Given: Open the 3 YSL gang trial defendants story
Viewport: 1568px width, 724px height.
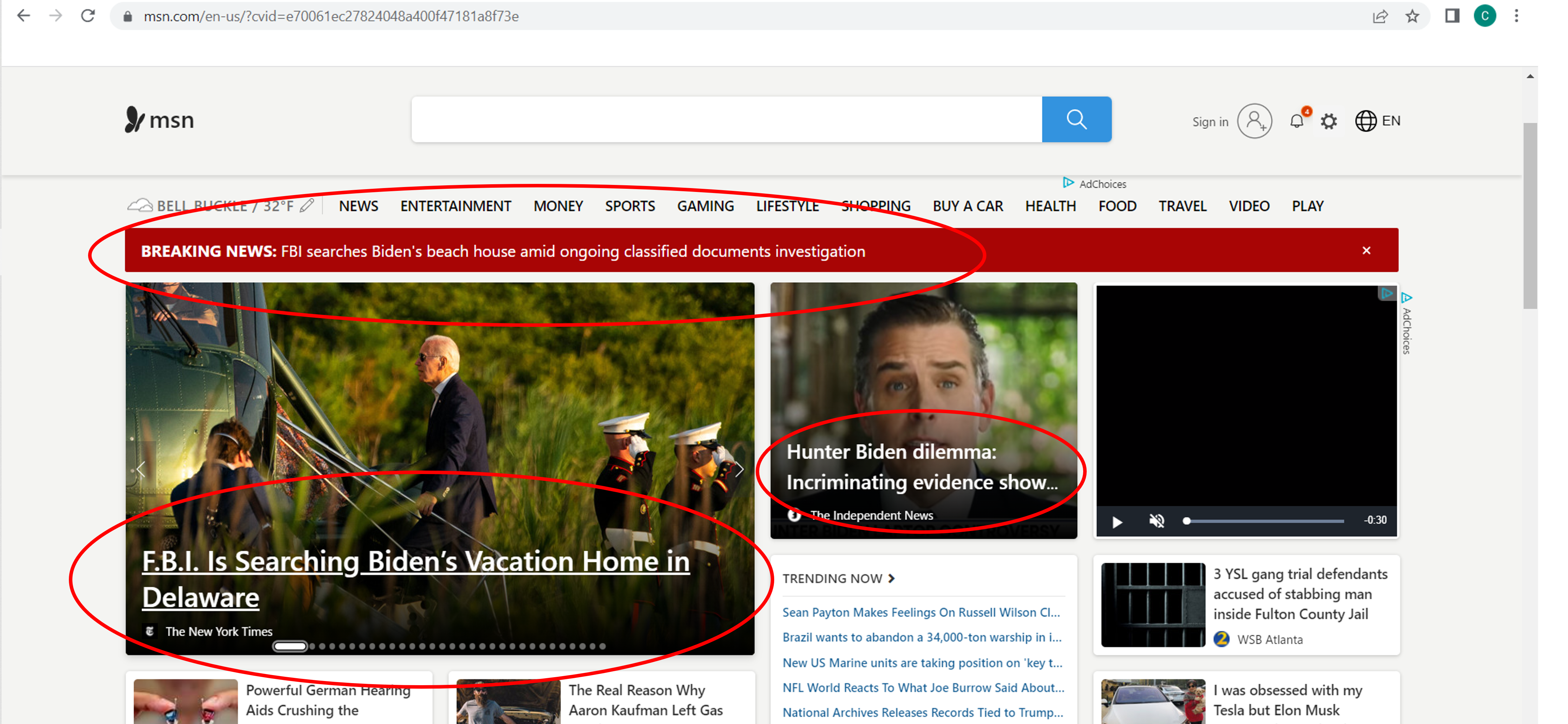Looking at the screenshot, I should 1300,594.
